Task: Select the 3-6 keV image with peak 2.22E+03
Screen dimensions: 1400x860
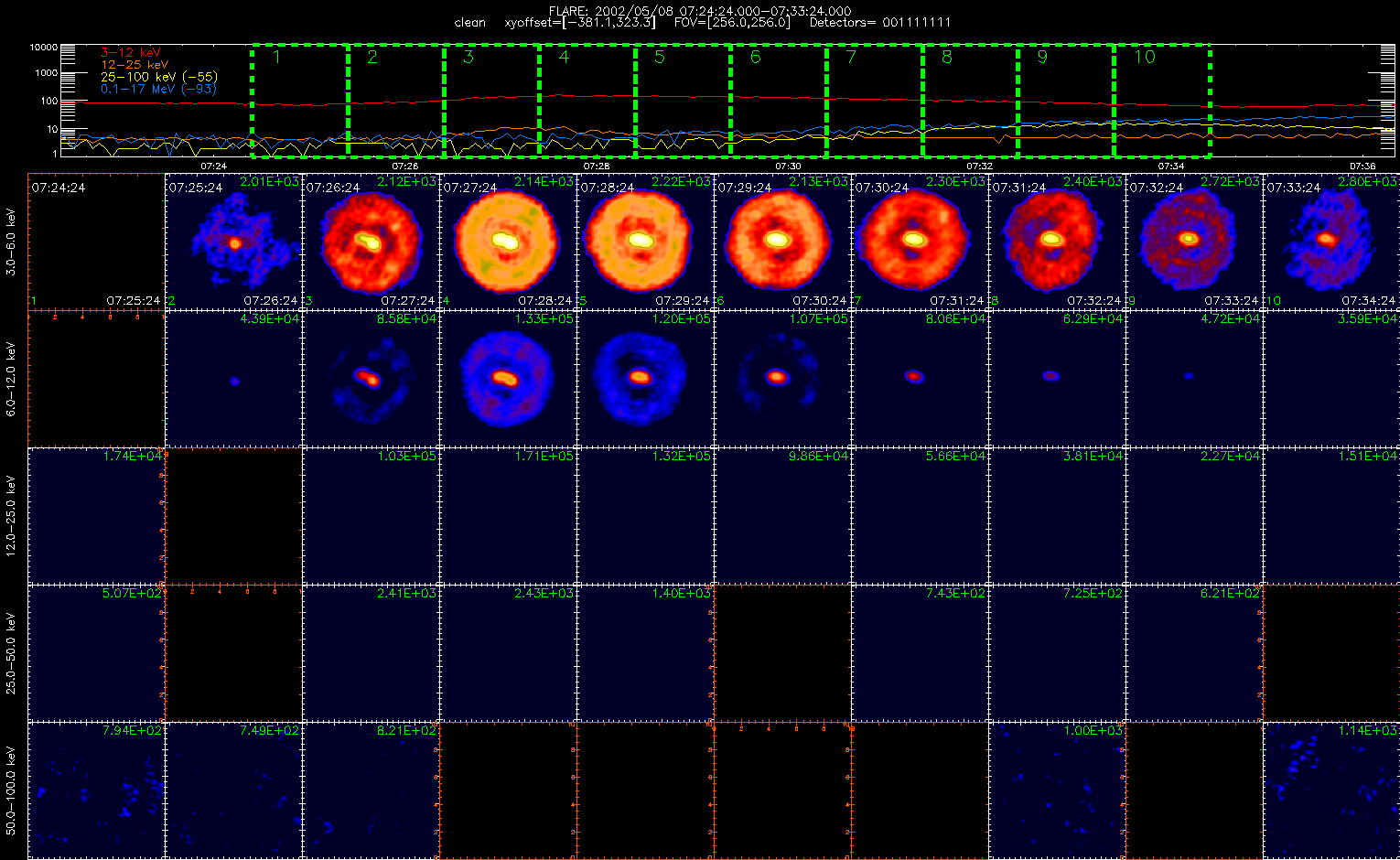Action: pos(645,241)
